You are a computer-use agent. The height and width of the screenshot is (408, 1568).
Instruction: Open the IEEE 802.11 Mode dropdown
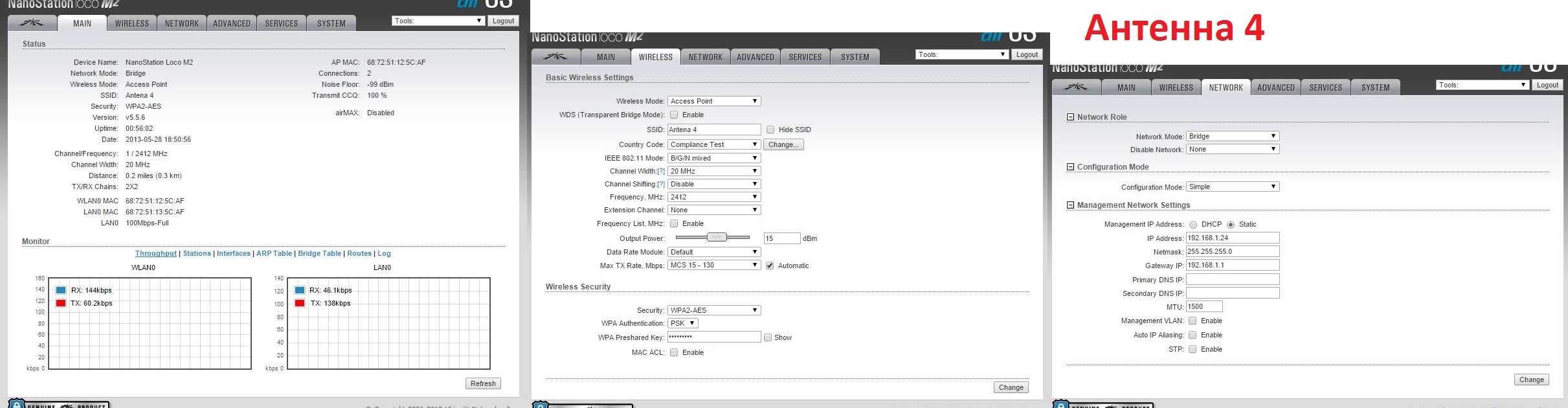pyautogui.click(x=714, y=158)
